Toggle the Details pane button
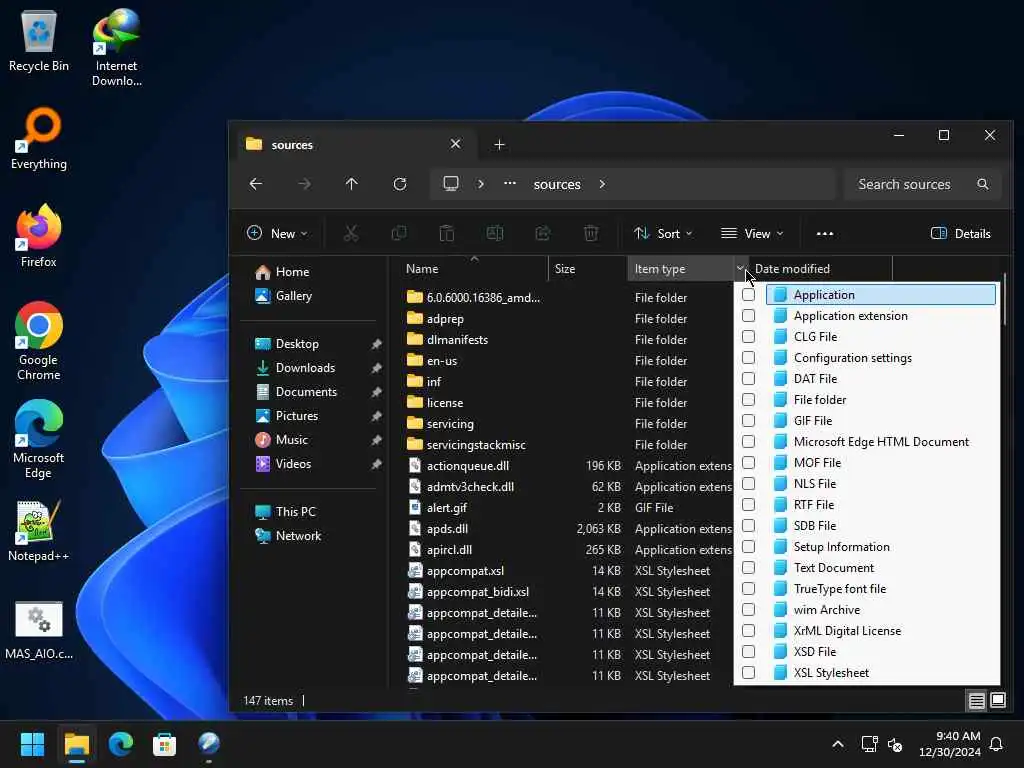Screen dimensions: 1024x768 click(x=961, y=233)
